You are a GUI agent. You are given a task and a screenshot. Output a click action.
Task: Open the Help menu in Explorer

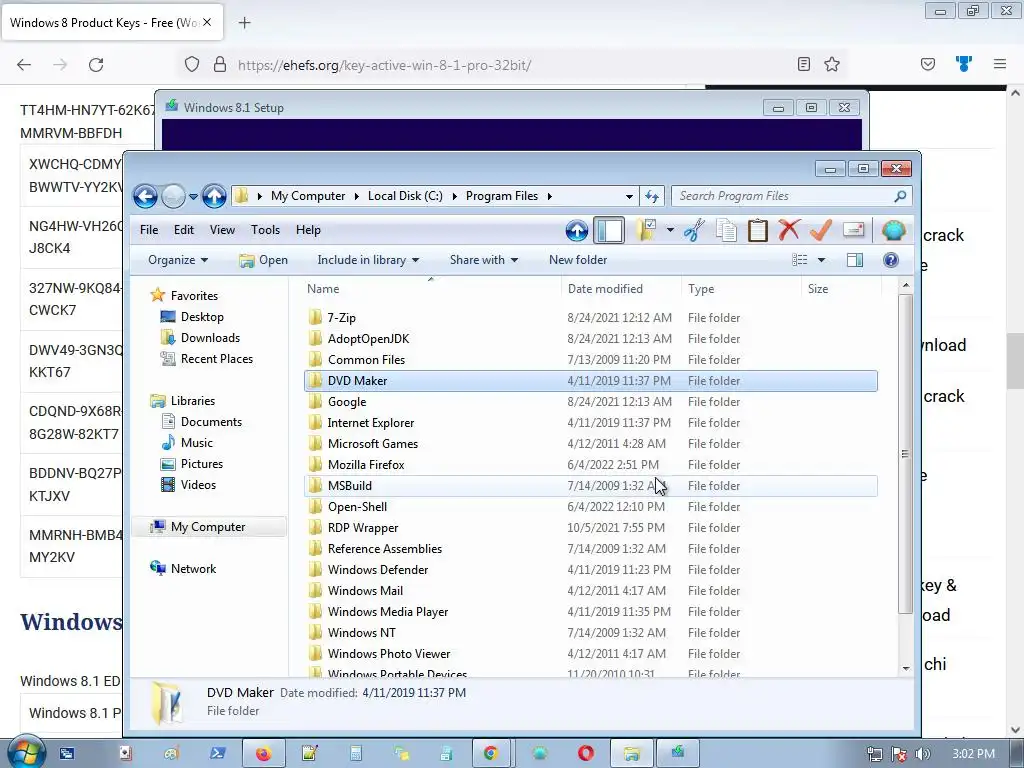(x=308, y=230)
